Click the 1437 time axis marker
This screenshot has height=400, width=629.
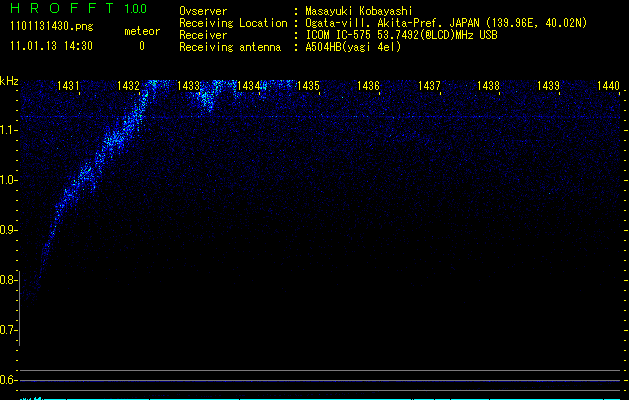[x=429, y=85]
